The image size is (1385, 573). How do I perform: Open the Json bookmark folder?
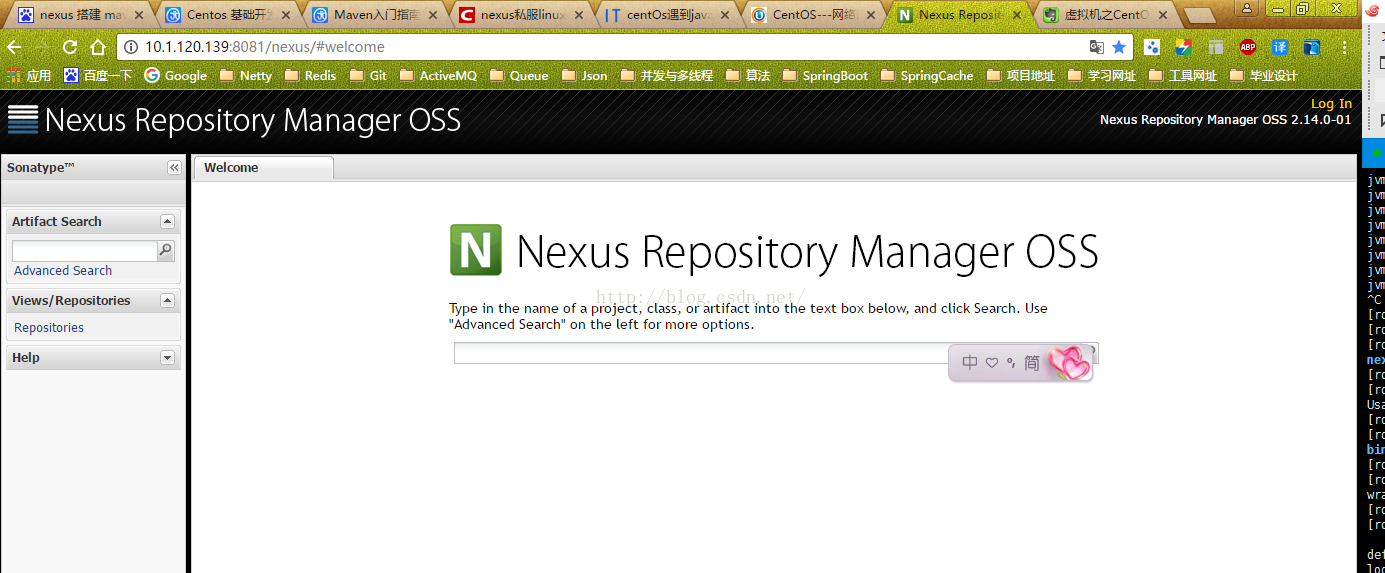pos(585,75)
